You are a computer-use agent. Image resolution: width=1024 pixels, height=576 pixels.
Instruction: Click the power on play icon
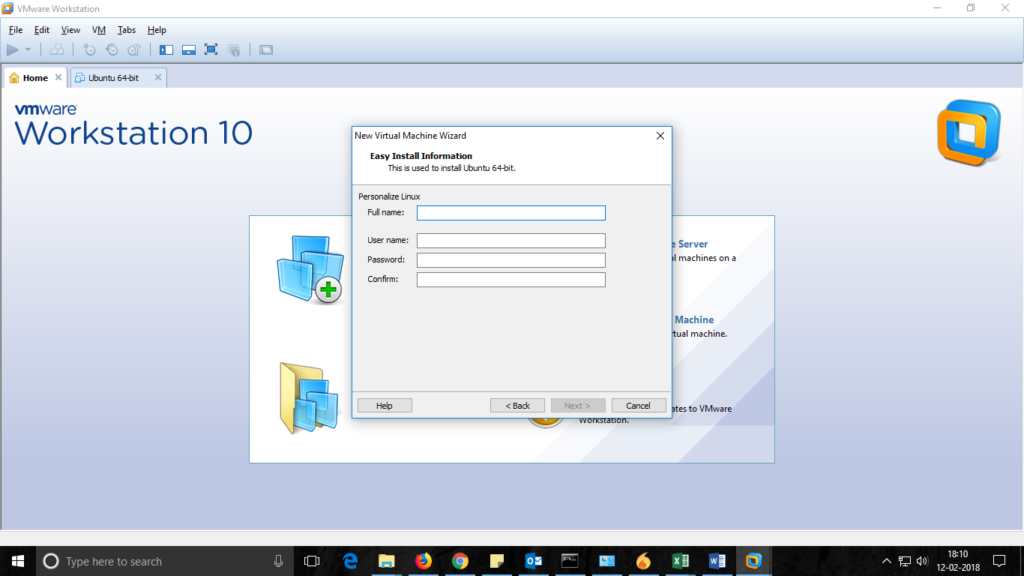click(x=13, y=49)
